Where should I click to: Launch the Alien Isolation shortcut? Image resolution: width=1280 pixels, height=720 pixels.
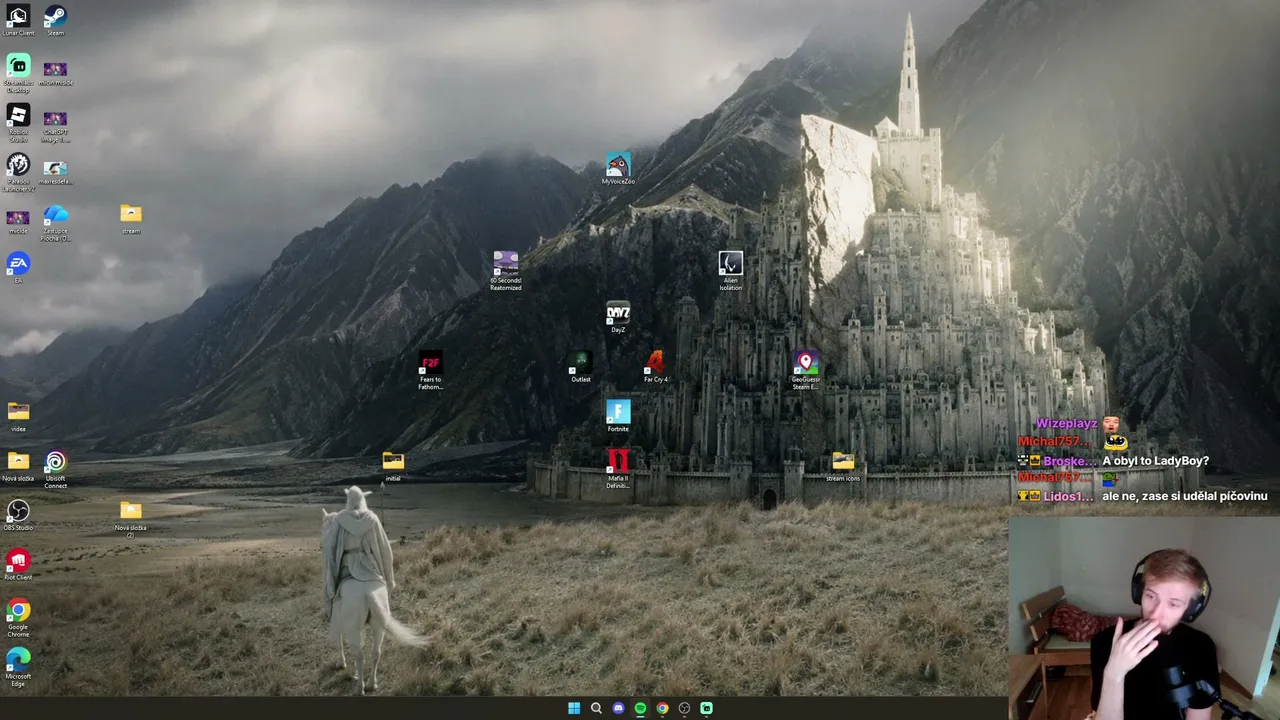click(731, 270)
